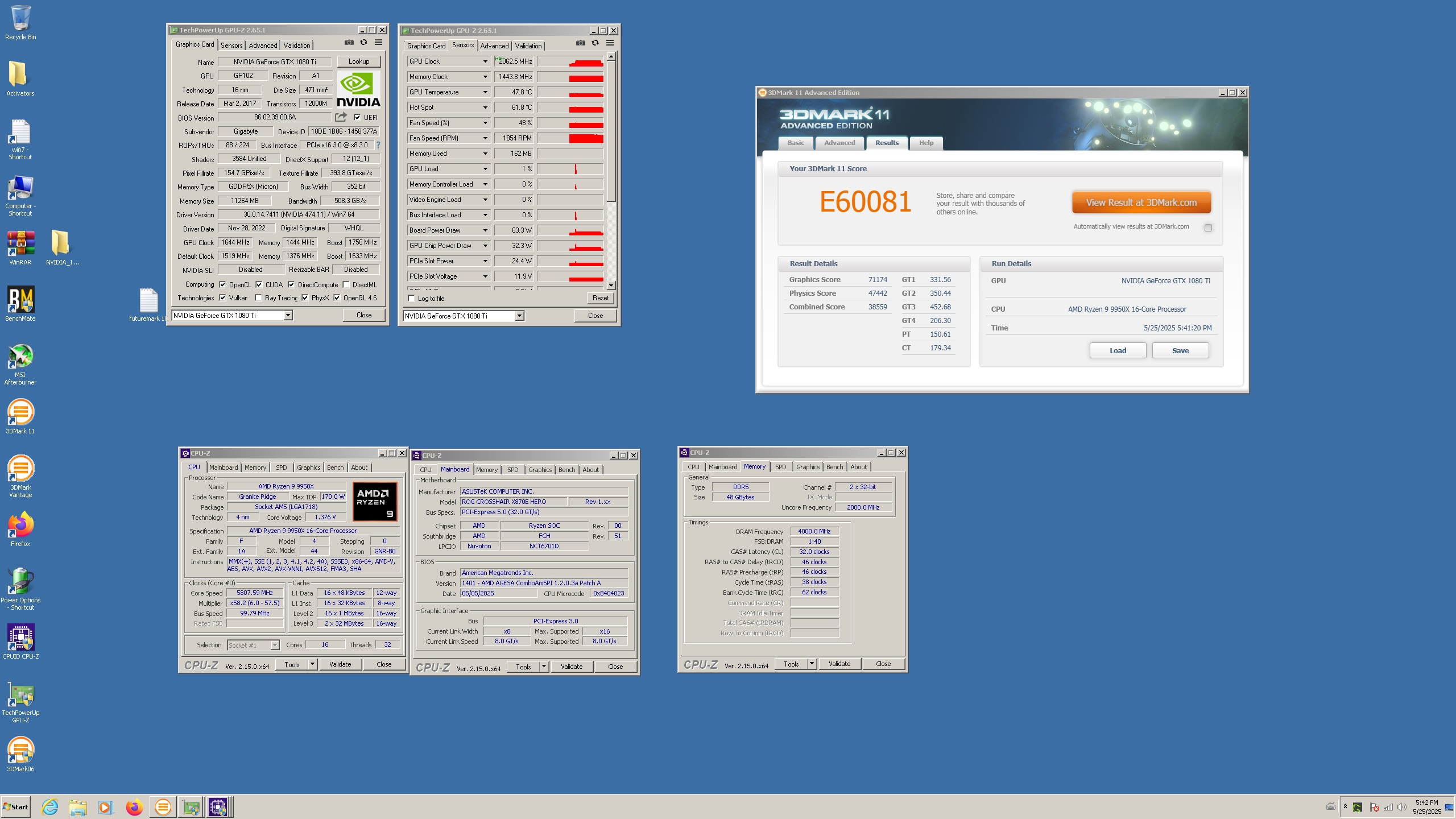Take screenshot in GPU-Z Sensors window

(580, 43)
